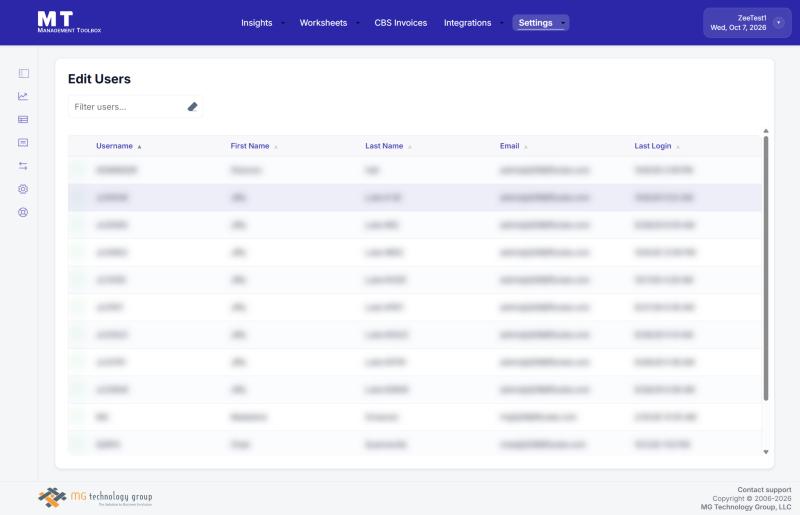This screenshot has width=800, height=515.
Task: Open the message card icon in sidebar
Action: pyautogui.click(x=23, y=142)
